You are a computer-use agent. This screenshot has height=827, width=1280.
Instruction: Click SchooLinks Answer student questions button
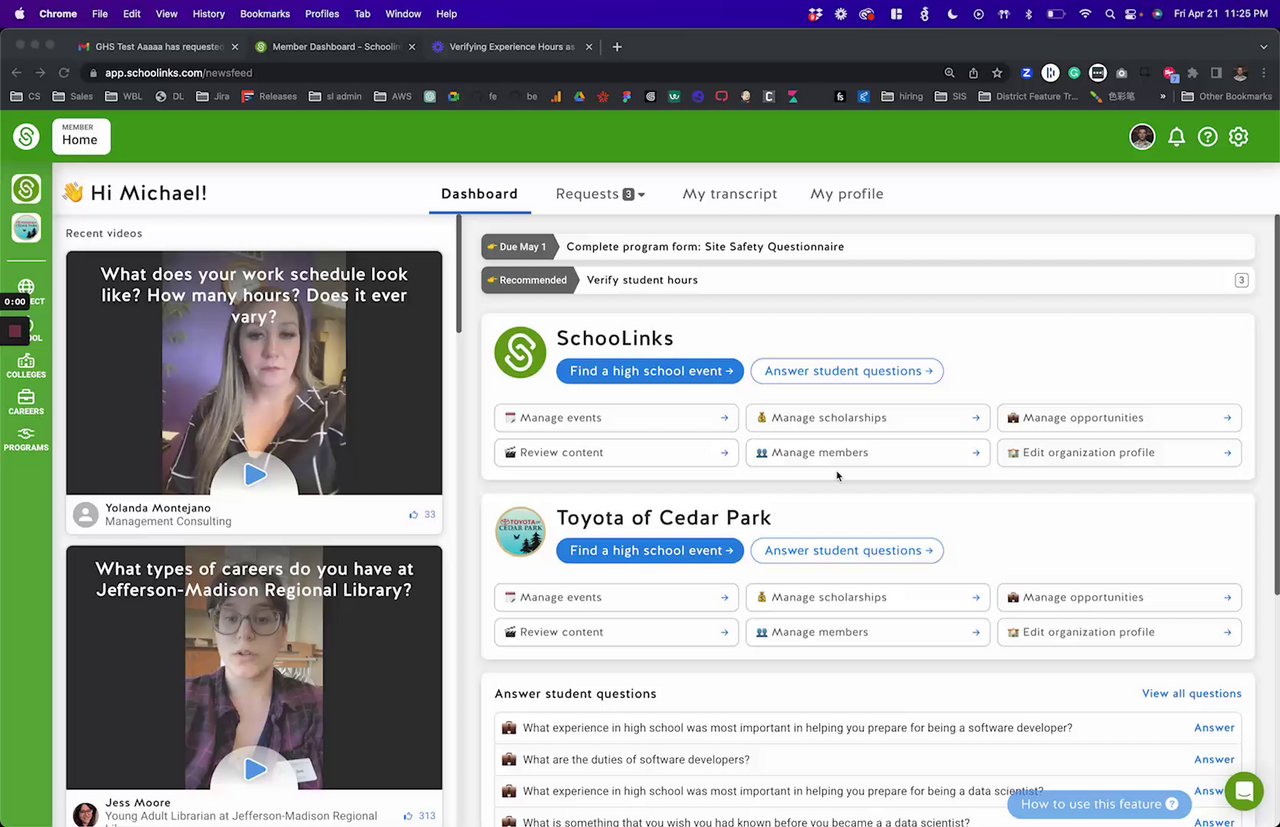[847, 371]
